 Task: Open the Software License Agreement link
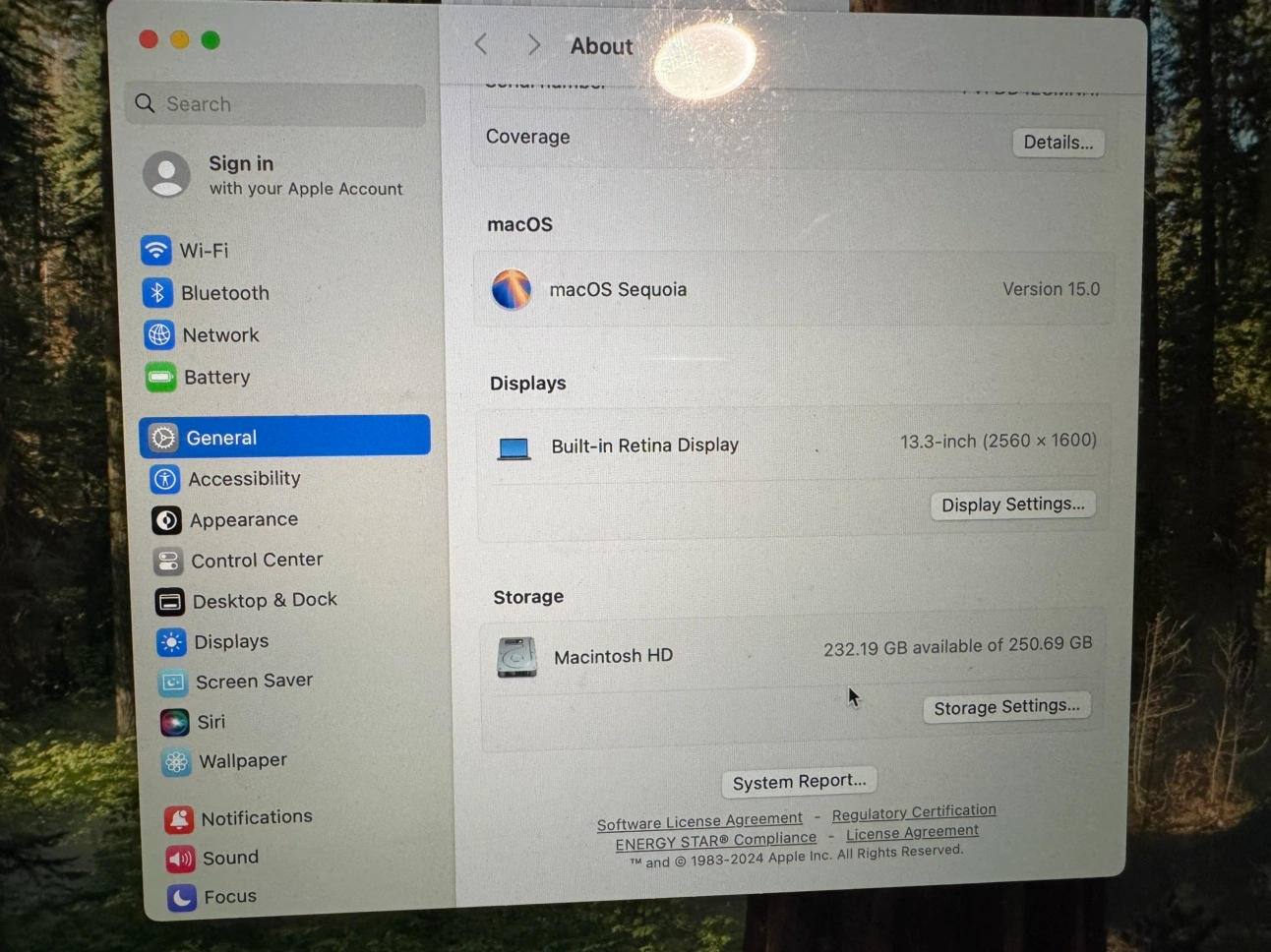point(699,822)
